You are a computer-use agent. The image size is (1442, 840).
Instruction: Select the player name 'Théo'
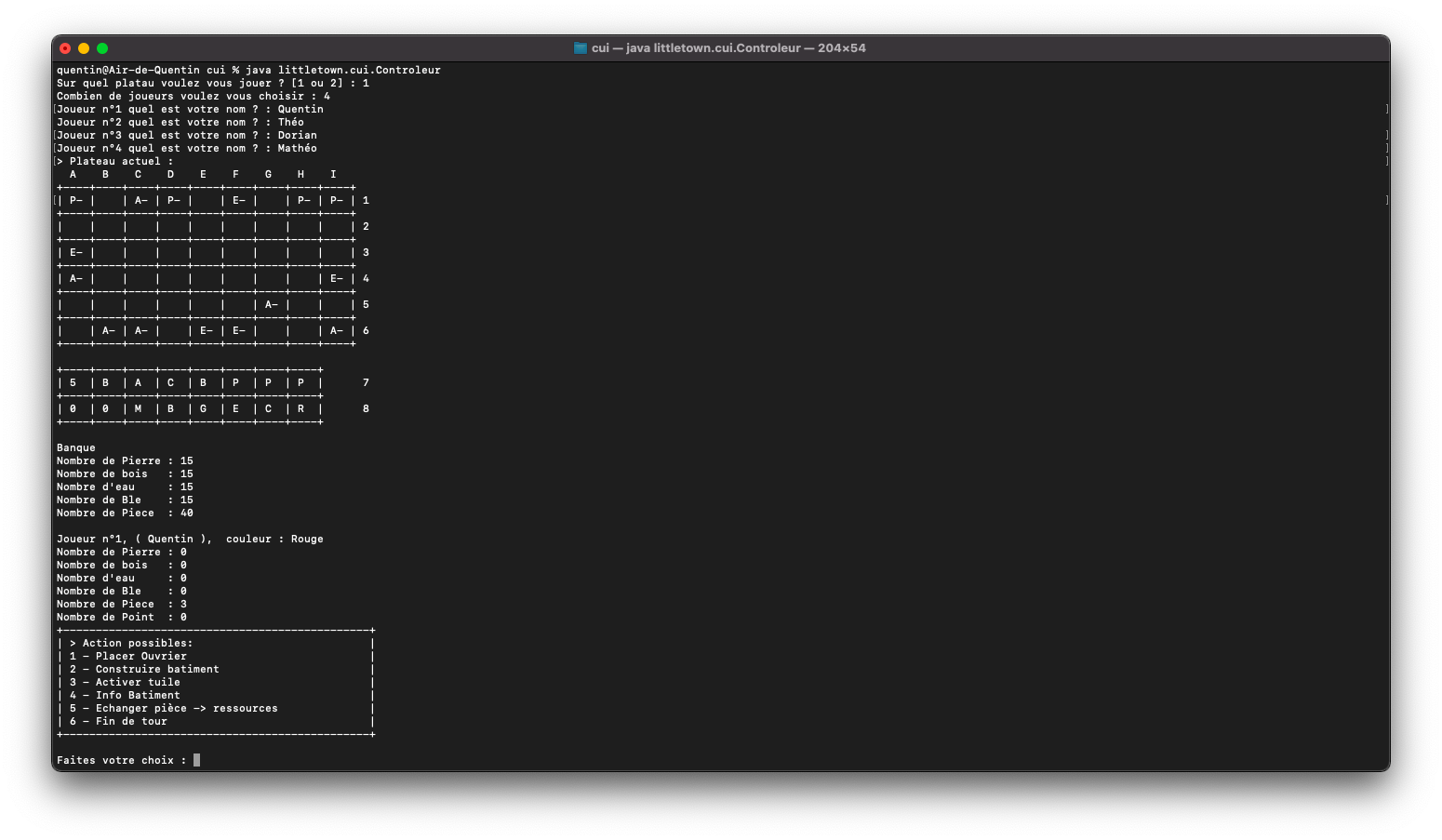coord(291,122)
